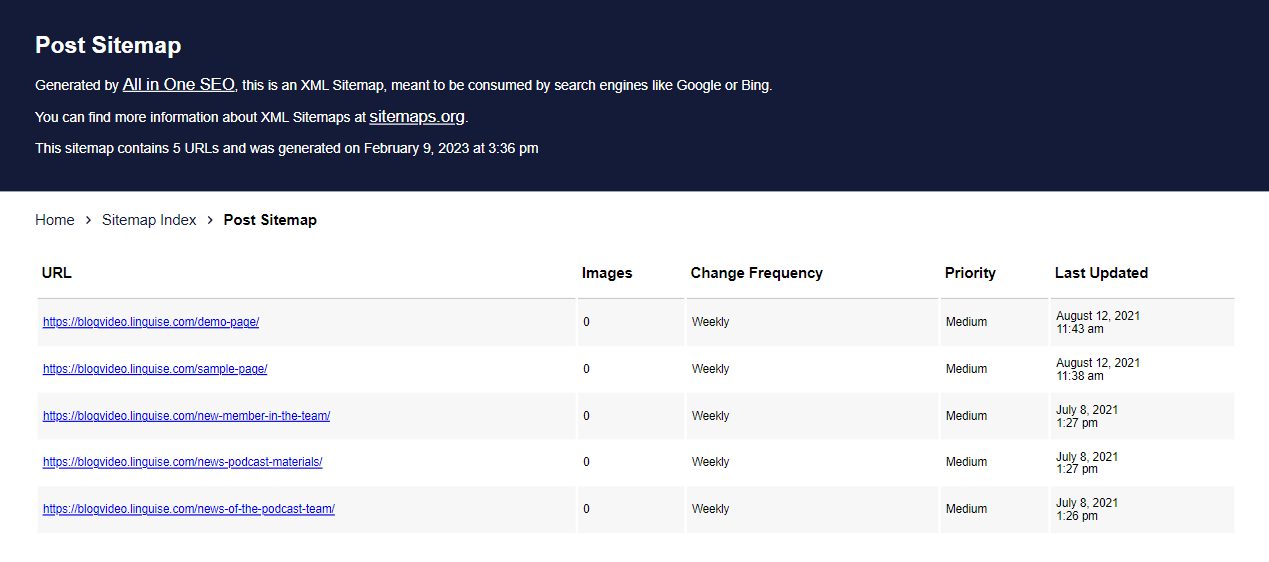
Task: Click the URL column header
Action: [x=57, y=273]
